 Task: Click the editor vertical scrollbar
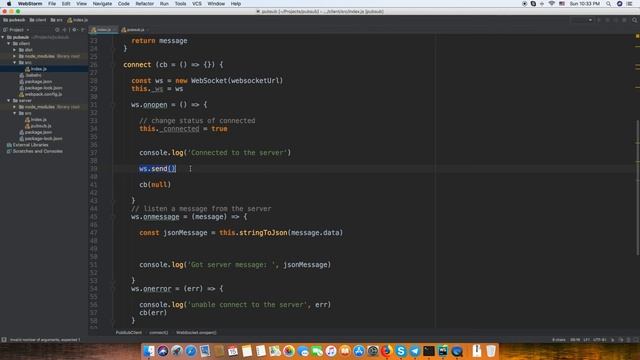click(637, 188)
